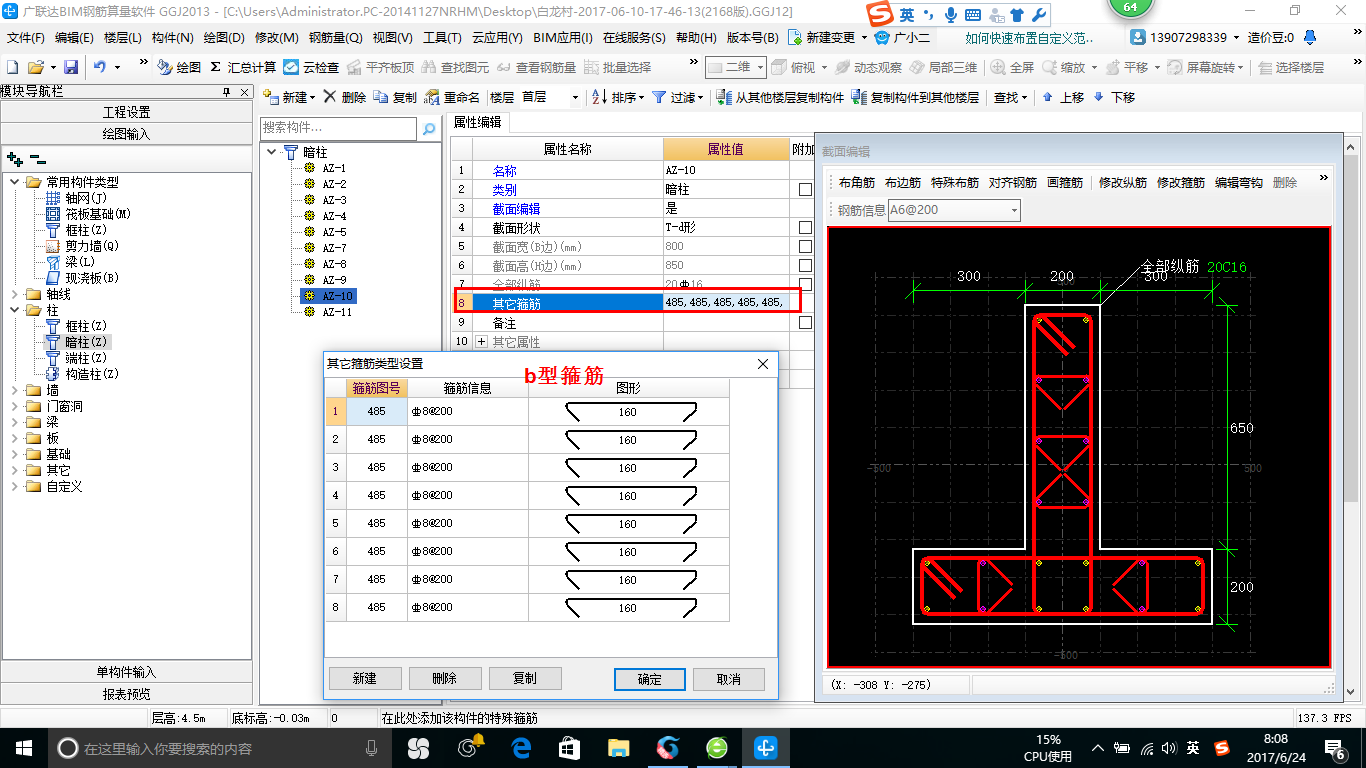This screenshot has height=768, width=1366.
Task: Click 下移 move down arrow
Action: 1114,97
